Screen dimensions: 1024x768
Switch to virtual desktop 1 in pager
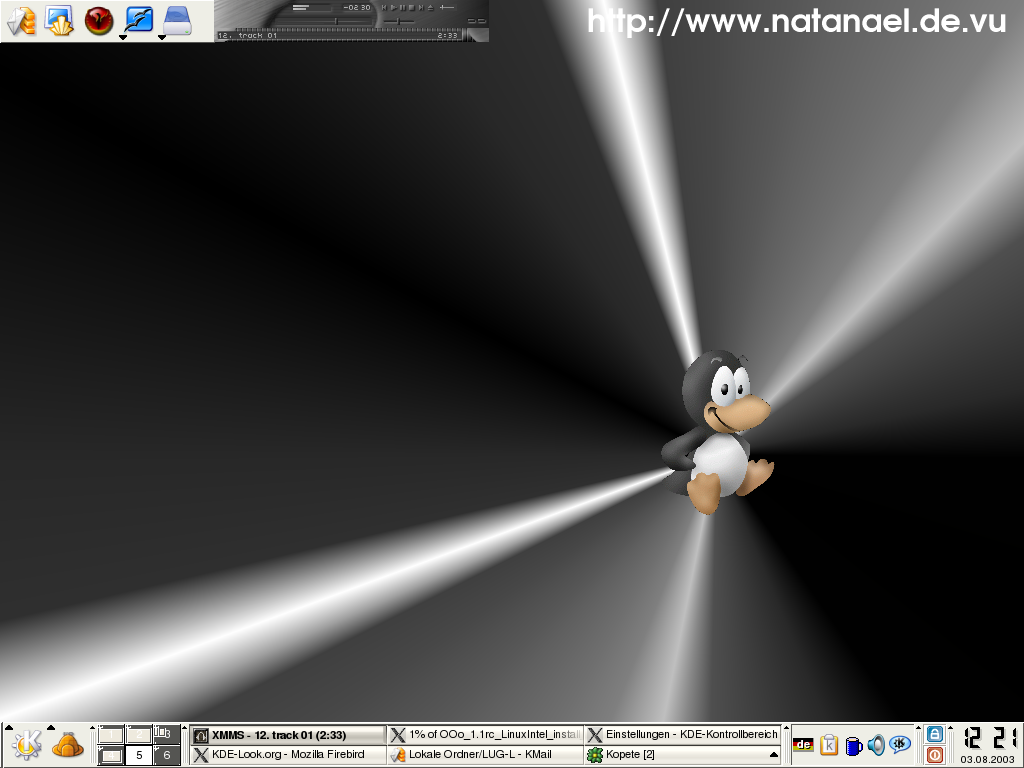point(110,734)
